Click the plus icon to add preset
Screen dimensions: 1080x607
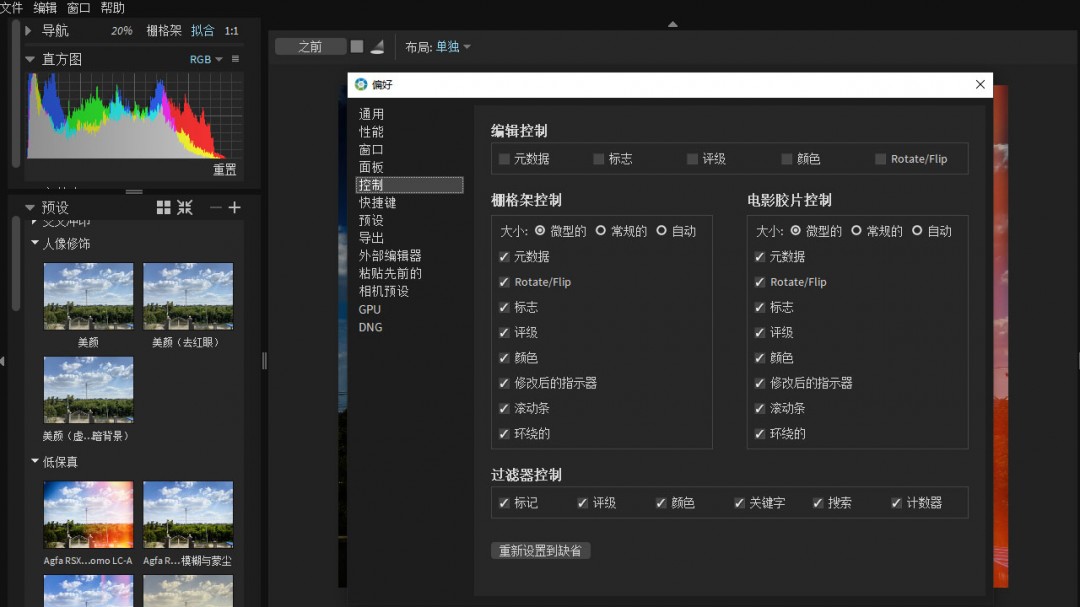click(235, 207)
